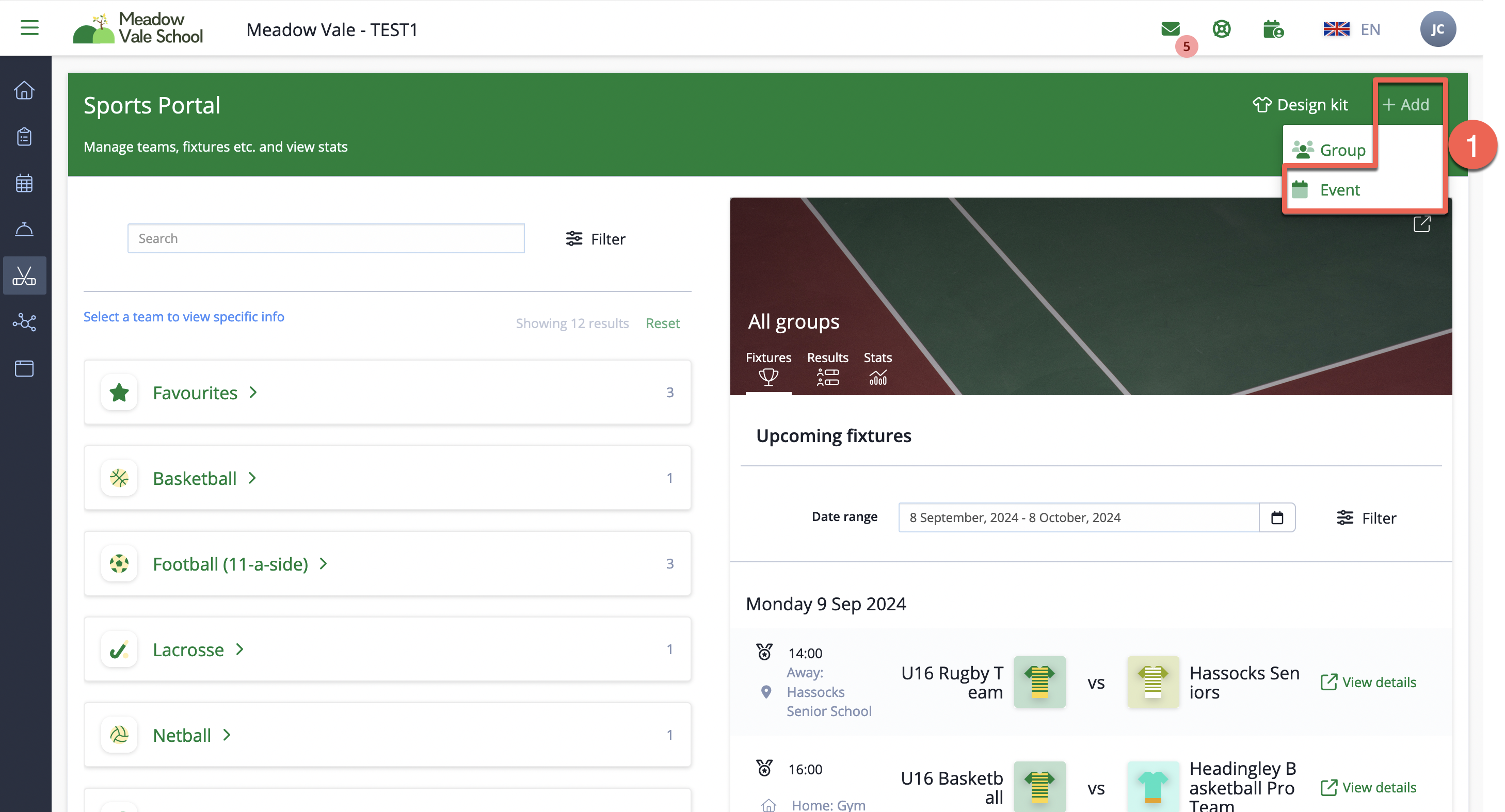
Task: Focus the team Search field
Action: [326, 238]
